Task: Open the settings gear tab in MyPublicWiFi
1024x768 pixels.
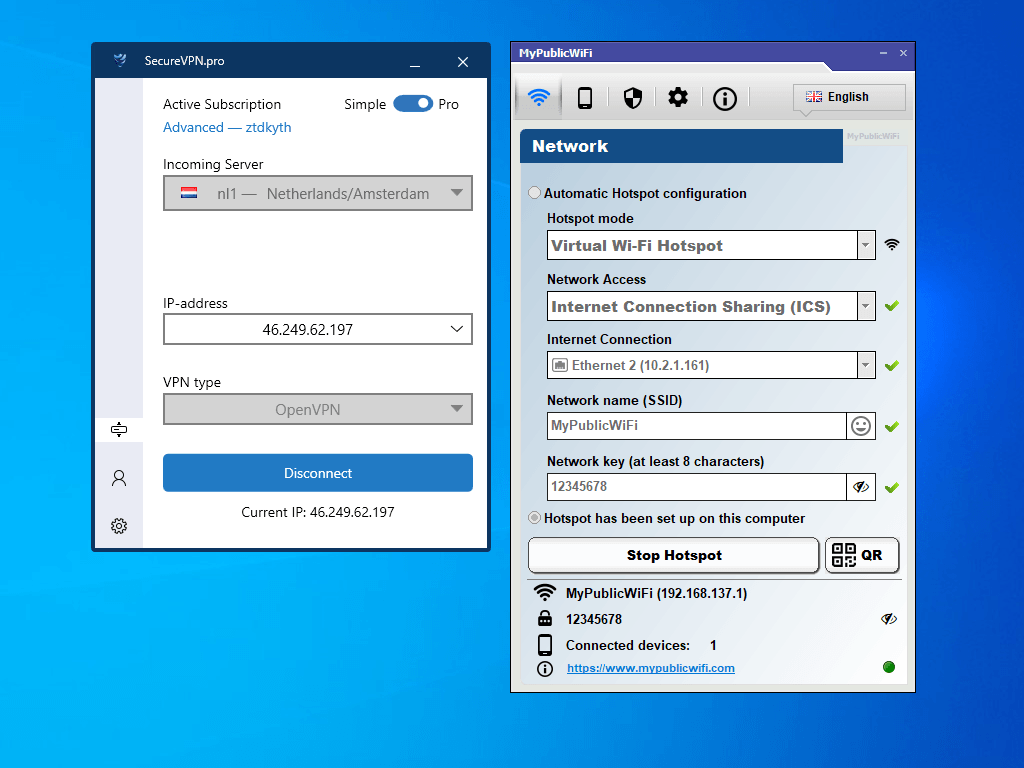Action: (x=678, y=98)
